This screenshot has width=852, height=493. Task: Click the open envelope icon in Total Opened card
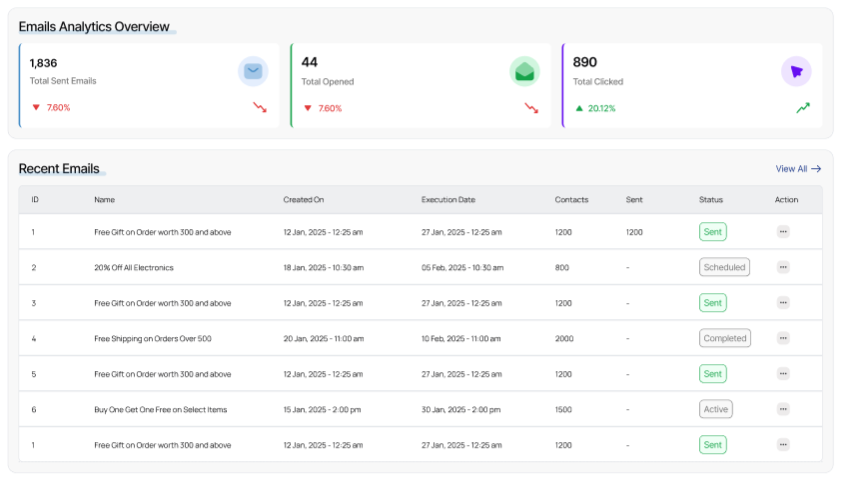coord(524,71)
